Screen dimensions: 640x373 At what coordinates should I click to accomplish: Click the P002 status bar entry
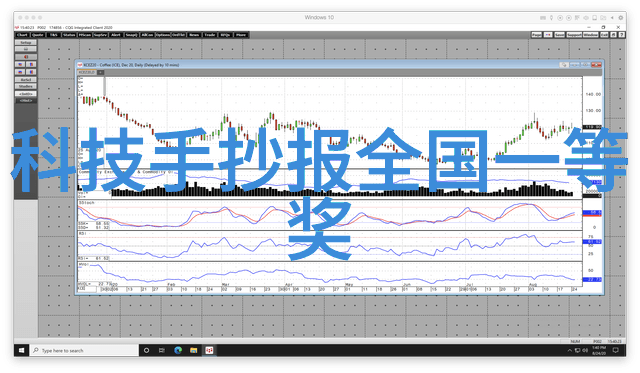coord(597,341)
